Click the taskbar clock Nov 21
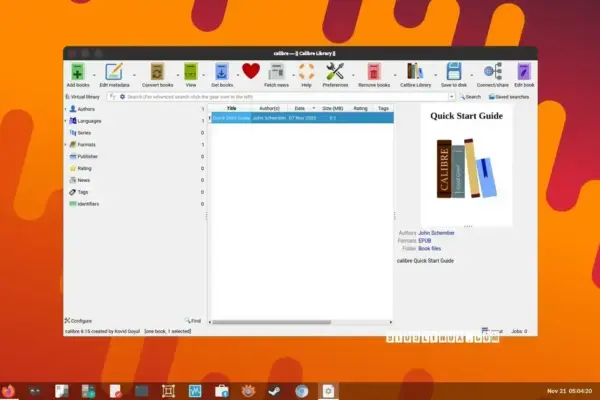 569,391
